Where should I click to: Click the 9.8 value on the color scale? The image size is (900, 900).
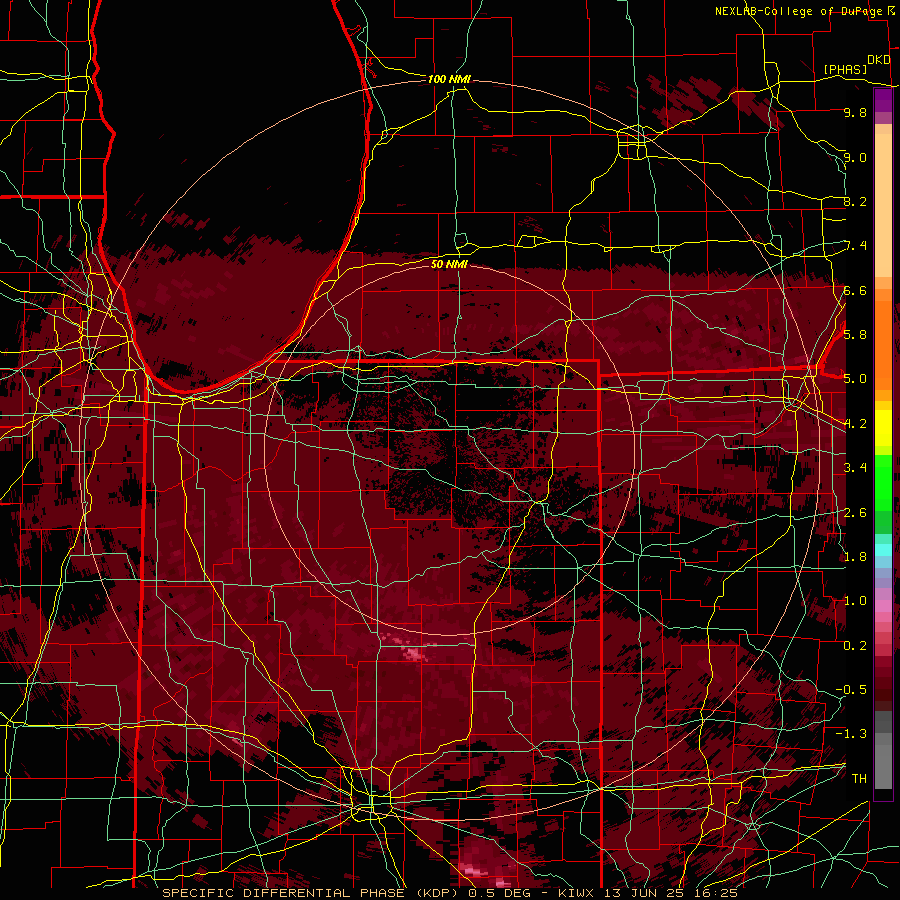pos(855,112)
